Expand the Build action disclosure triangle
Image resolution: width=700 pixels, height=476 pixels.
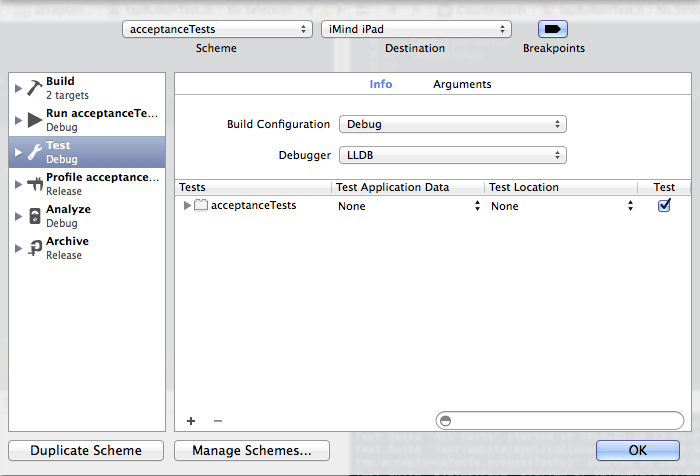point(18,88)
